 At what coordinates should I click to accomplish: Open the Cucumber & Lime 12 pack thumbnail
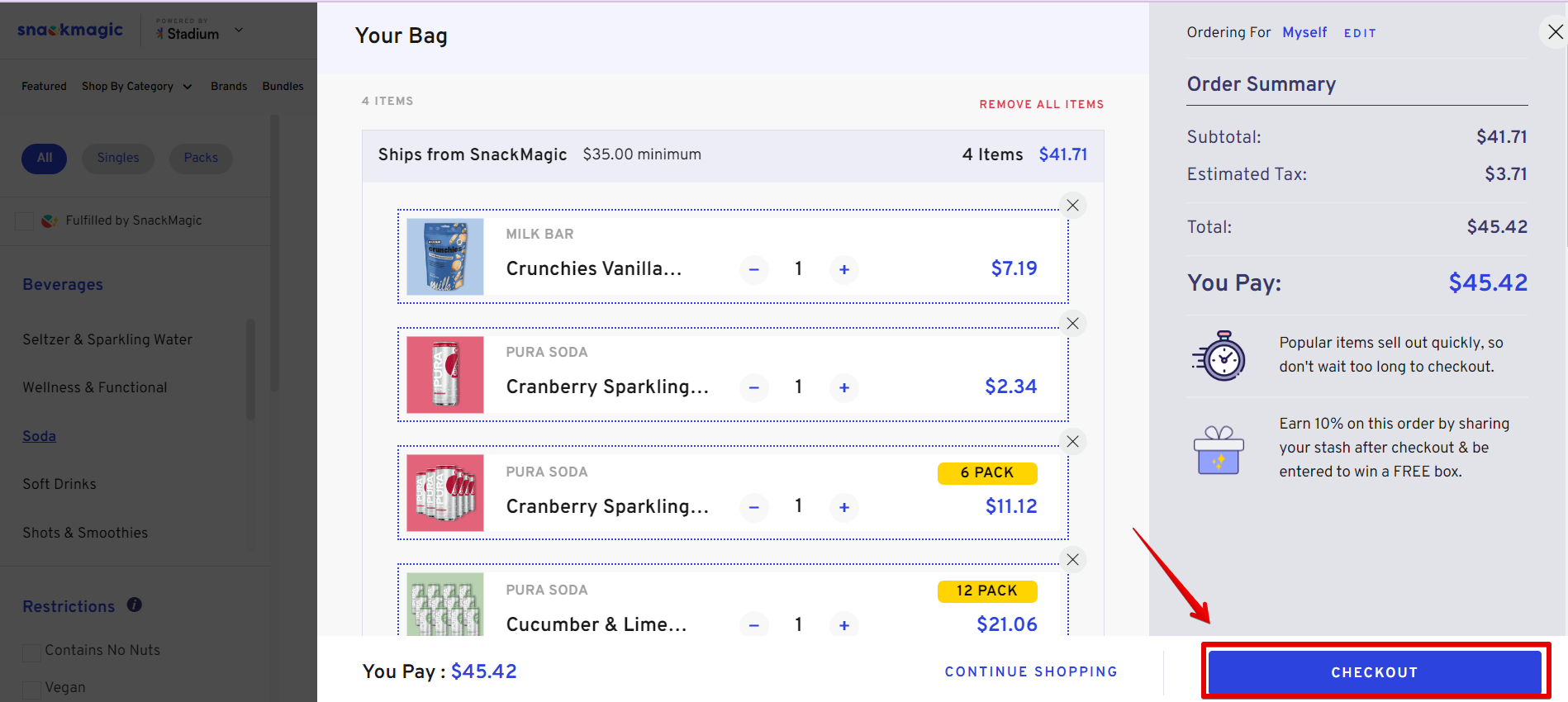tap(445, 605)
